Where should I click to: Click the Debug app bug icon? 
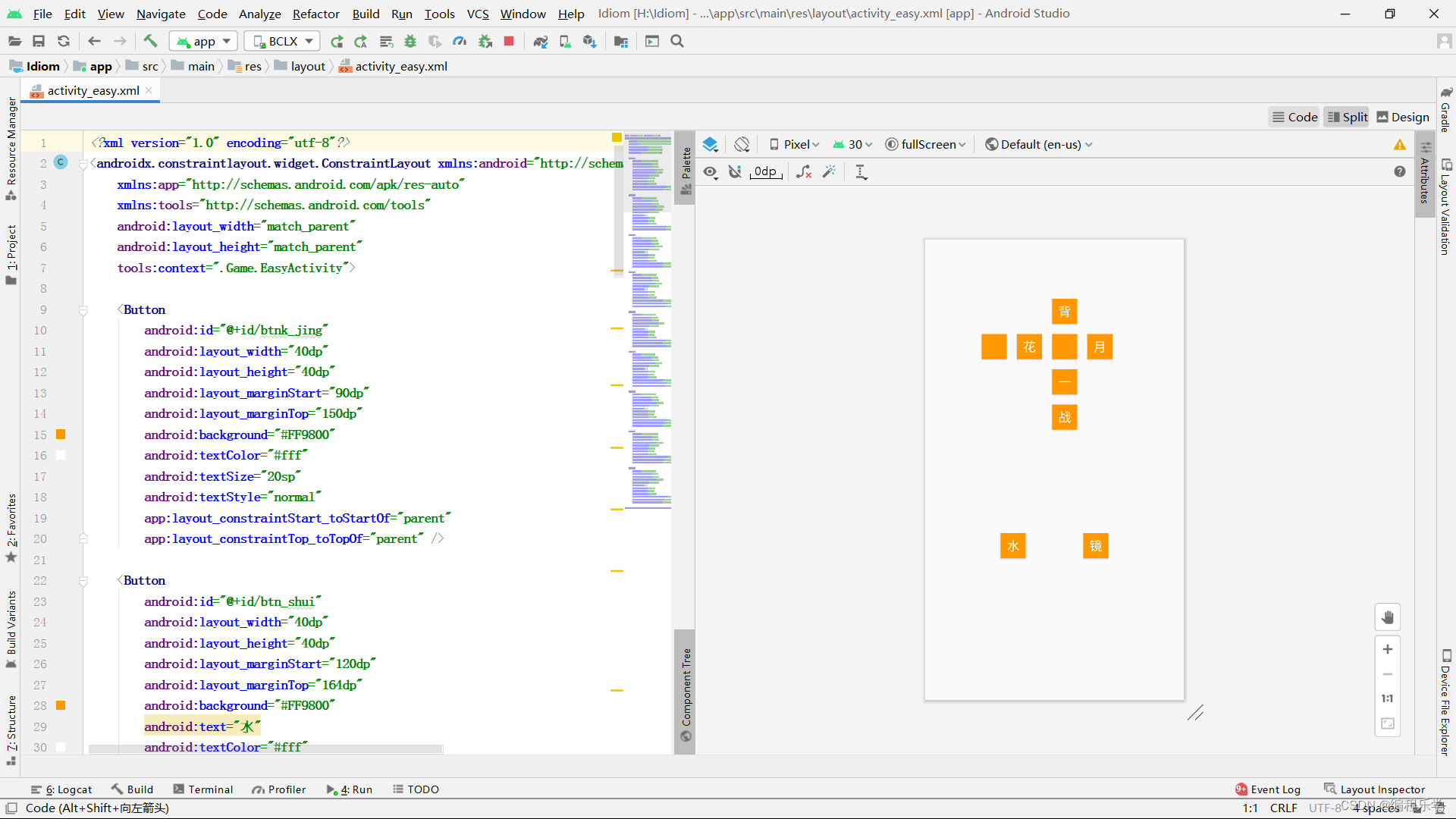click(x=410, y=41)
